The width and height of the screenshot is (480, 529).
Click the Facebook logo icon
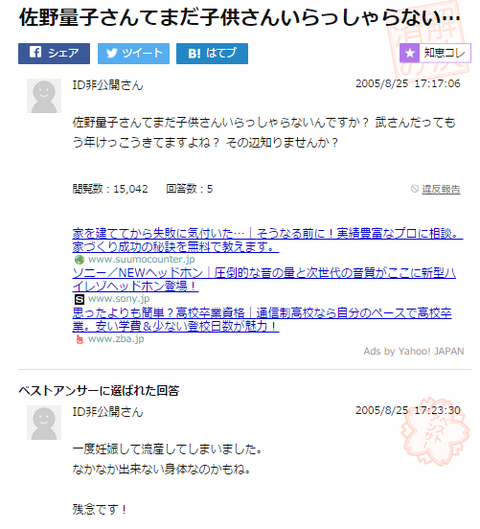[35, 52]
